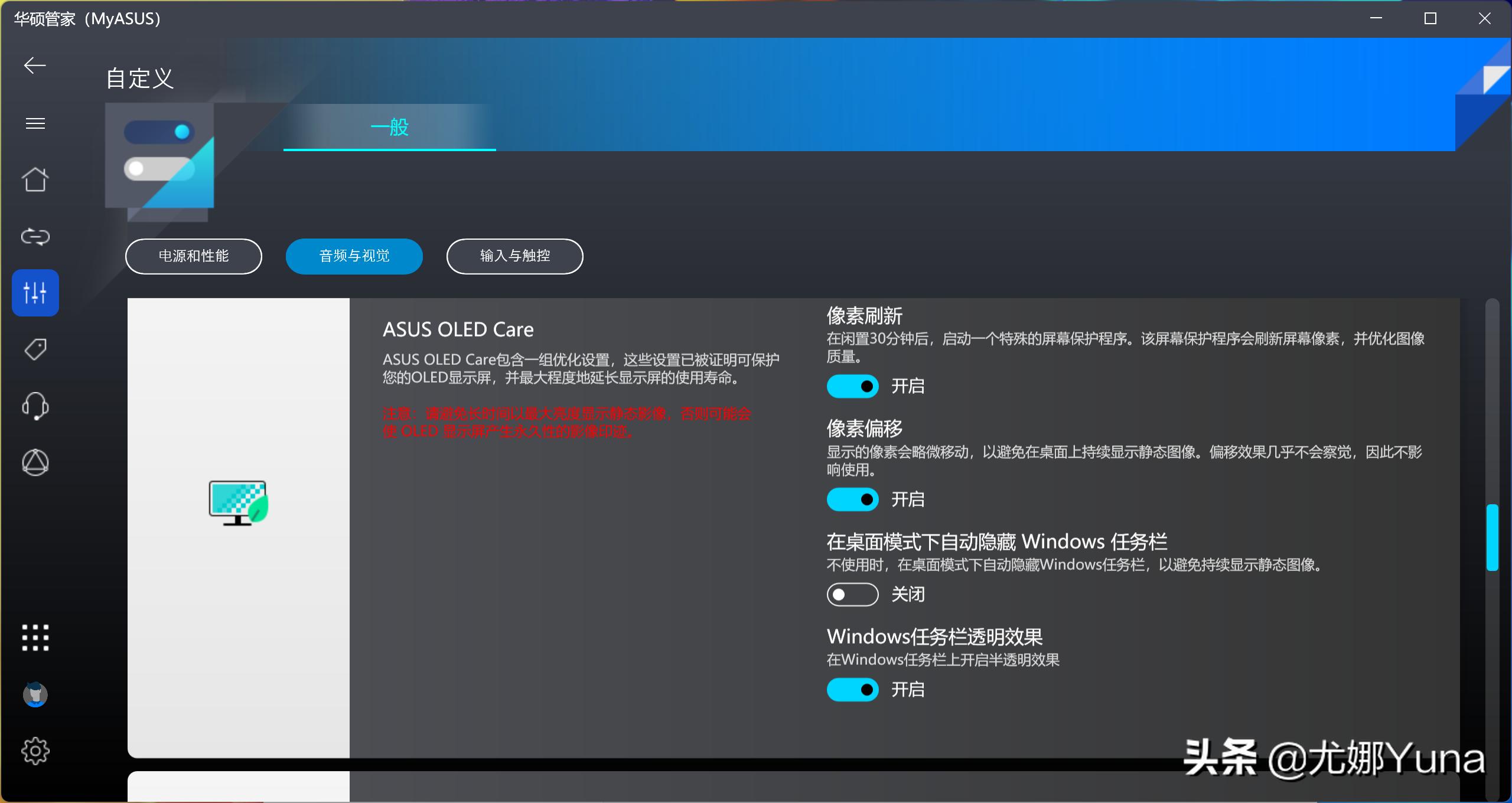Turn off 像素刷新 toggle
The width and height of the screenshot is (1512, 803).
pos(852,386)
